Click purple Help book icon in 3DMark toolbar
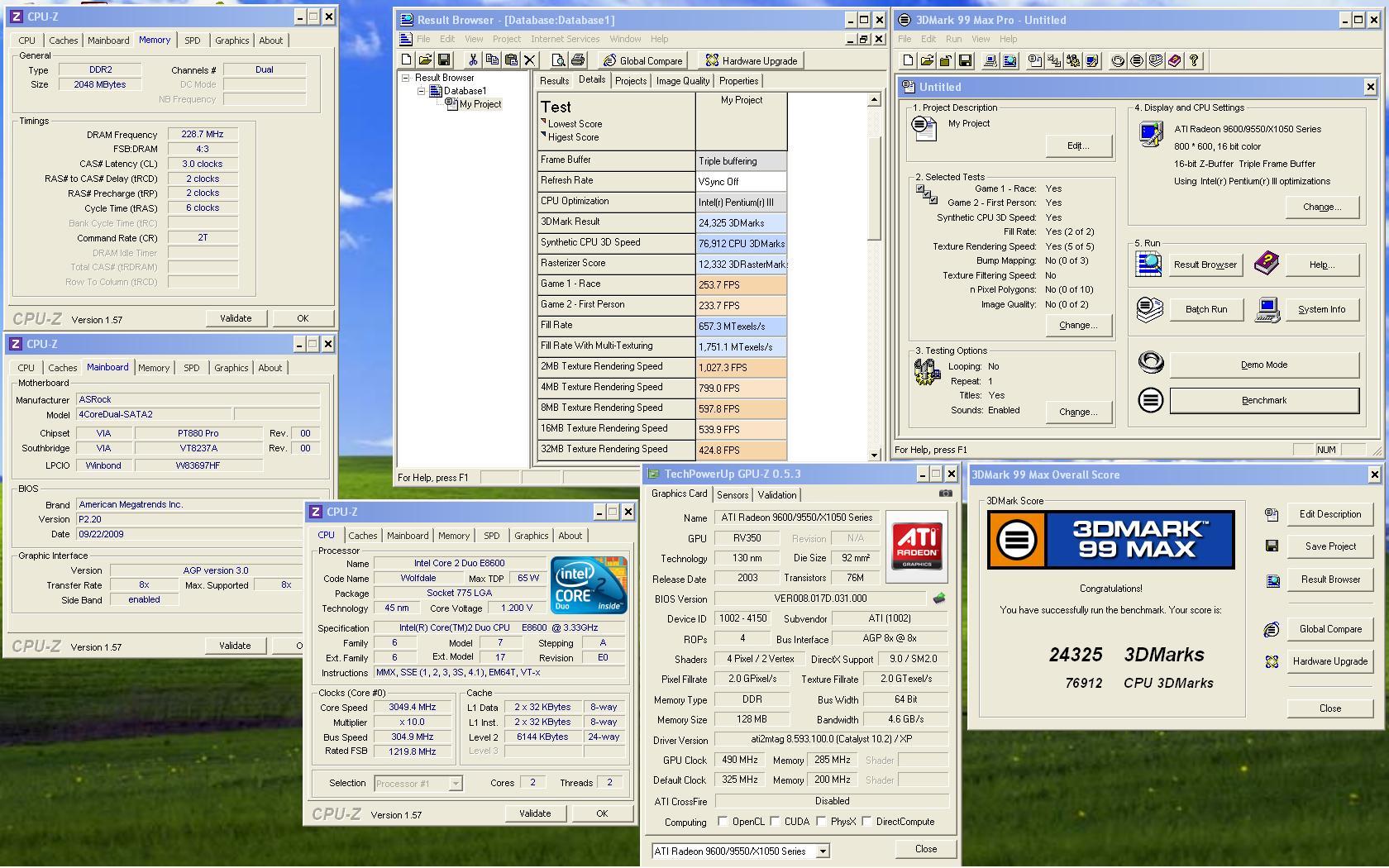The height and width of the screenshot is (868, 1389). (1175, 60)
